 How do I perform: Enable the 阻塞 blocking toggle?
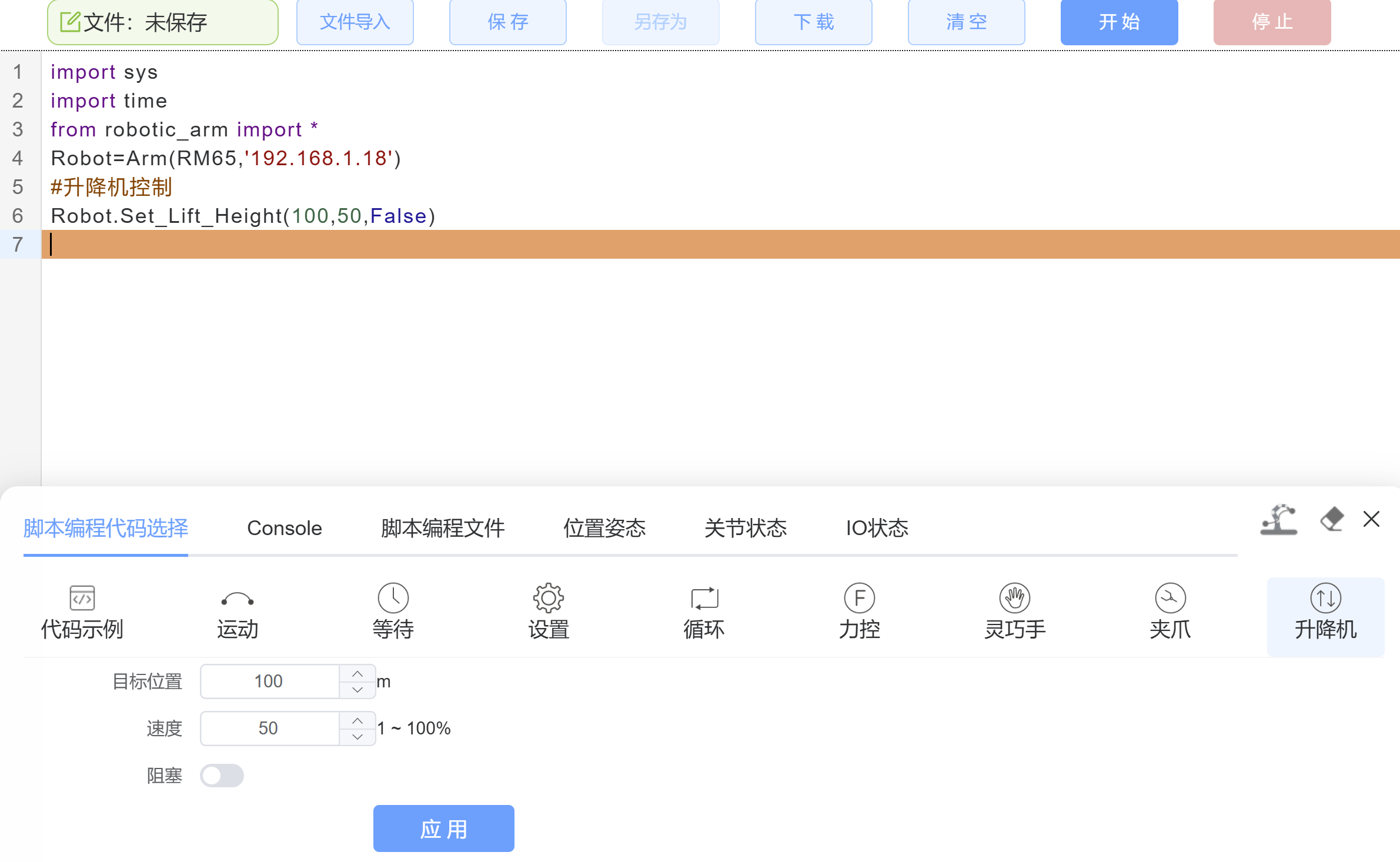click(222, 776)
